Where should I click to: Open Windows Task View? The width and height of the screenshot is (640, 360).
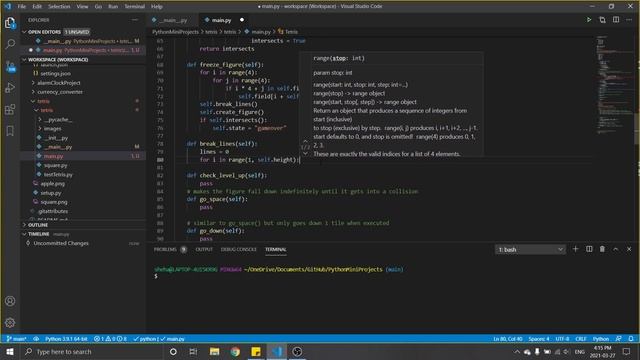click(x=193, y=351)
